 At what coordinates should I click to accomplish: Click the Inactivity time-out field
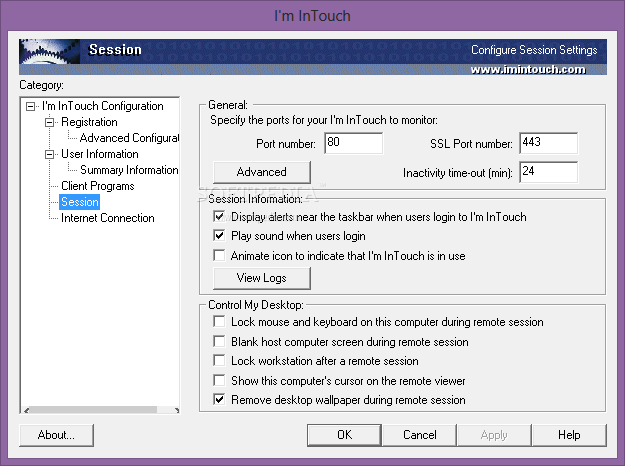click(548, 172)
